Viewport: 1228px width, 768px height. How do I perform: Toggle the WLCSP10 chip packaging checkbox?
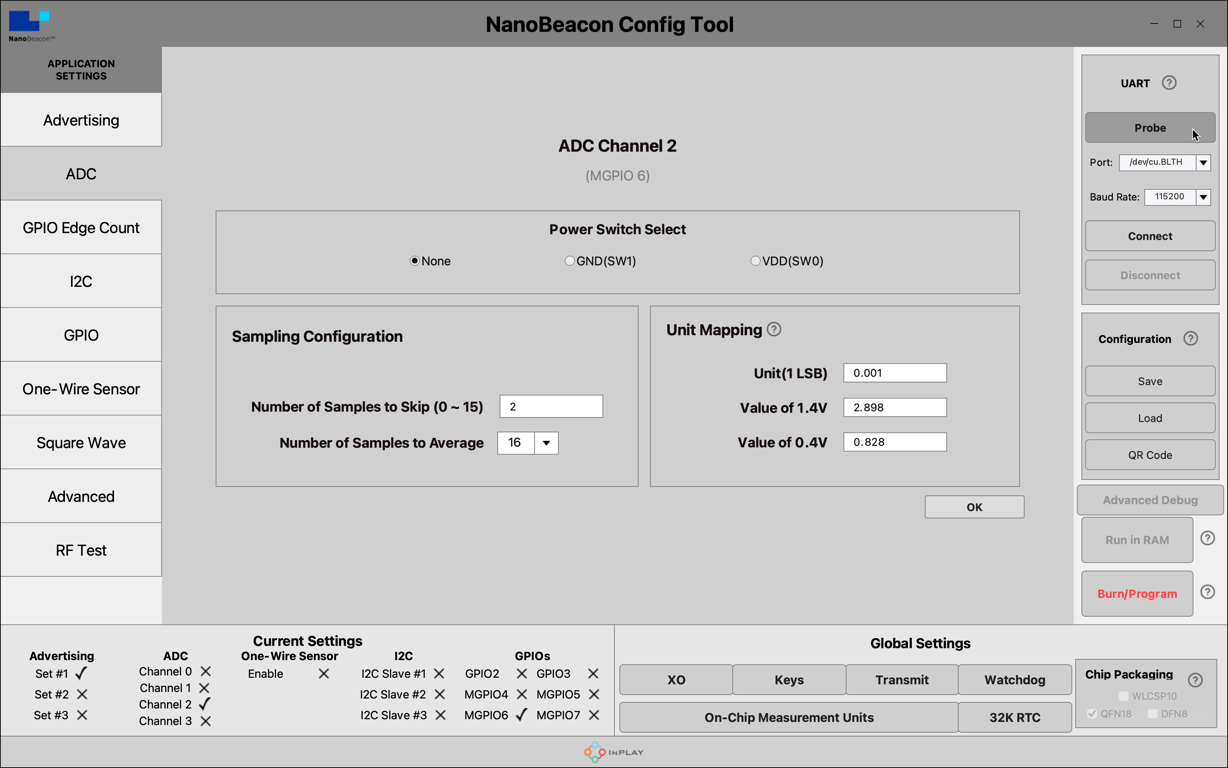tap(1124, 696)
